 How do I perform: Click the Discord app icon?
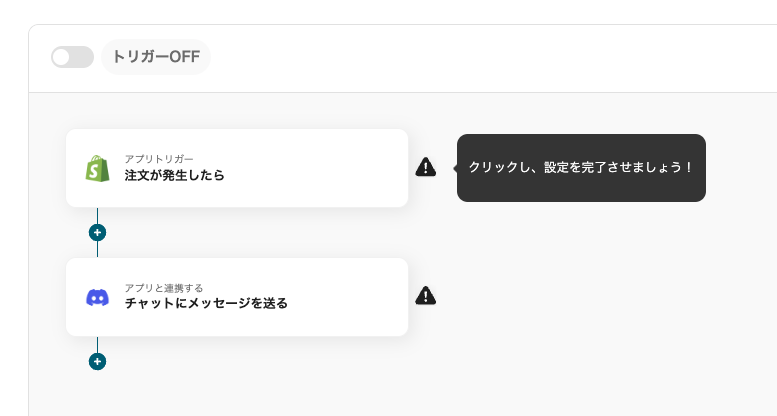pos(97,297)
